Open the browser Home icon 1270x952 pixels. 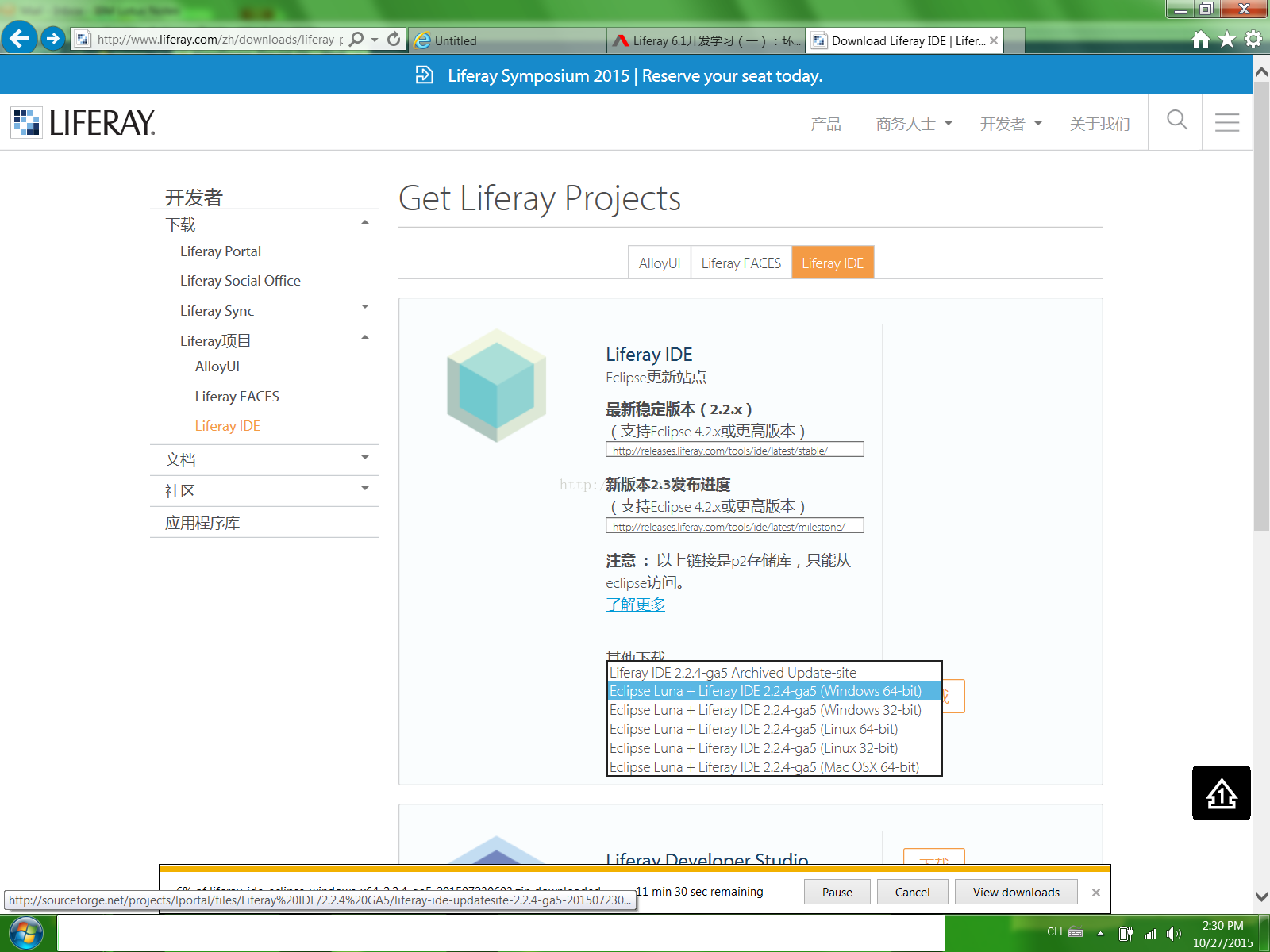click(1201, 39)
